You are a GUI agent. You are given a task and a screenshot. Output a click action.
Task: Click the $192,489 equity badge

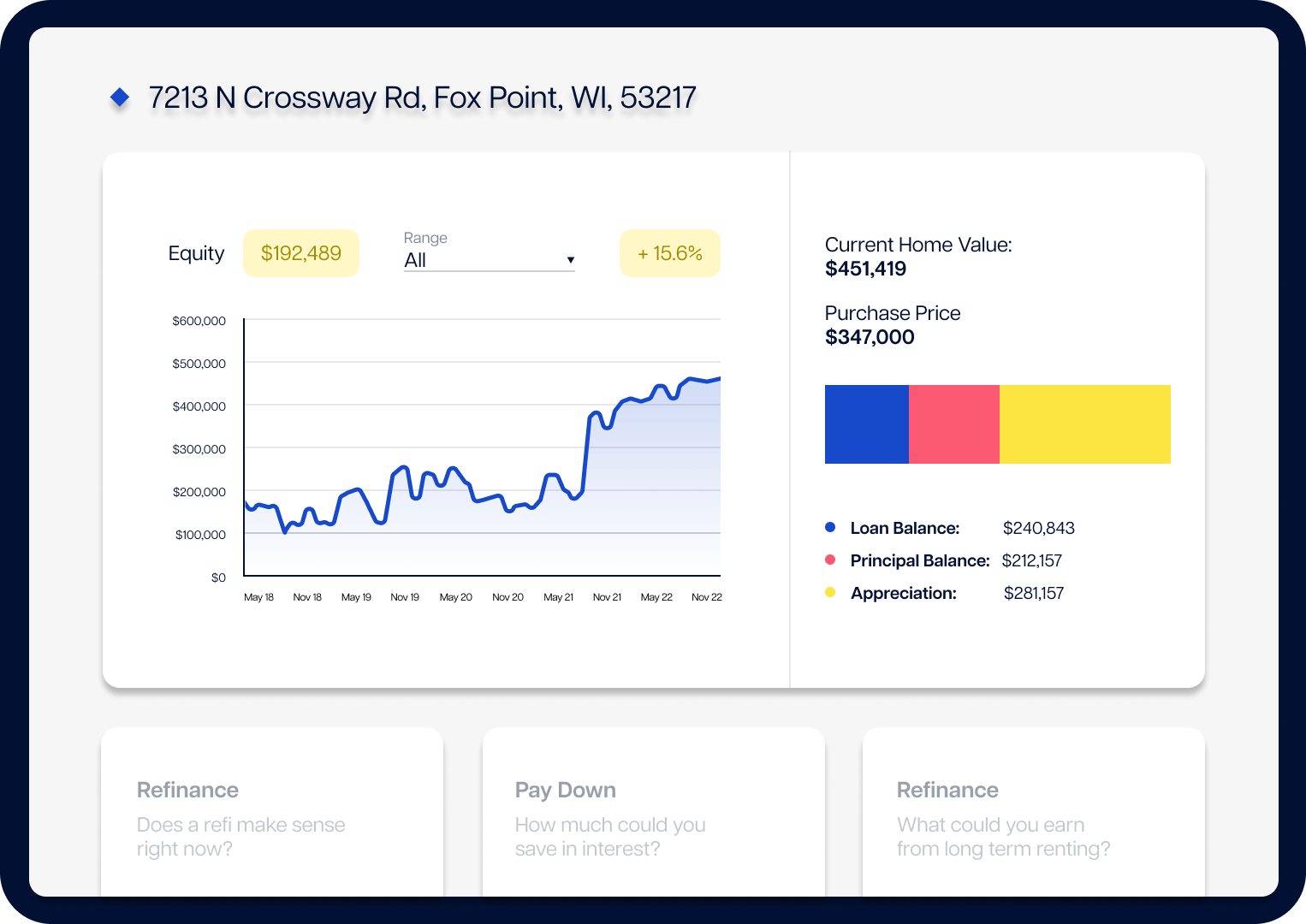pyautogui.click(x=301, y=253)
